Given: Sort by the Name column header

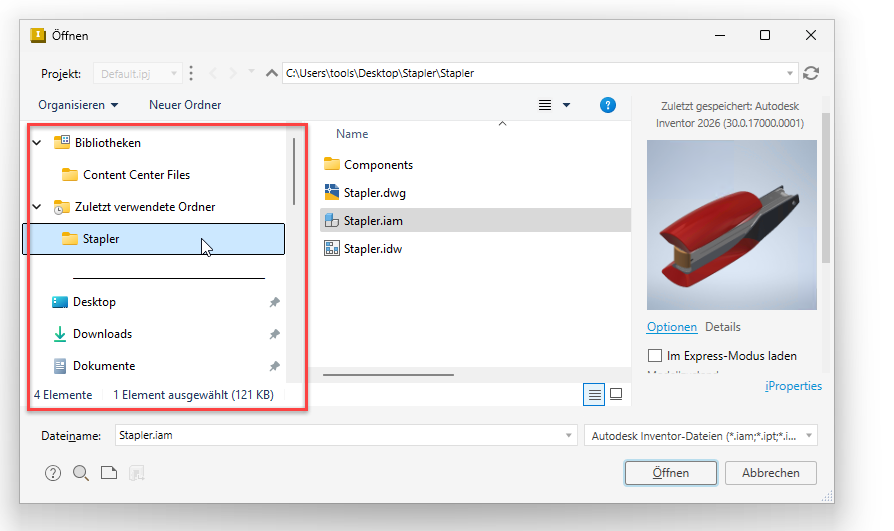Looking at the screenshot, I should pyautogui.click(x=352, y=134).
